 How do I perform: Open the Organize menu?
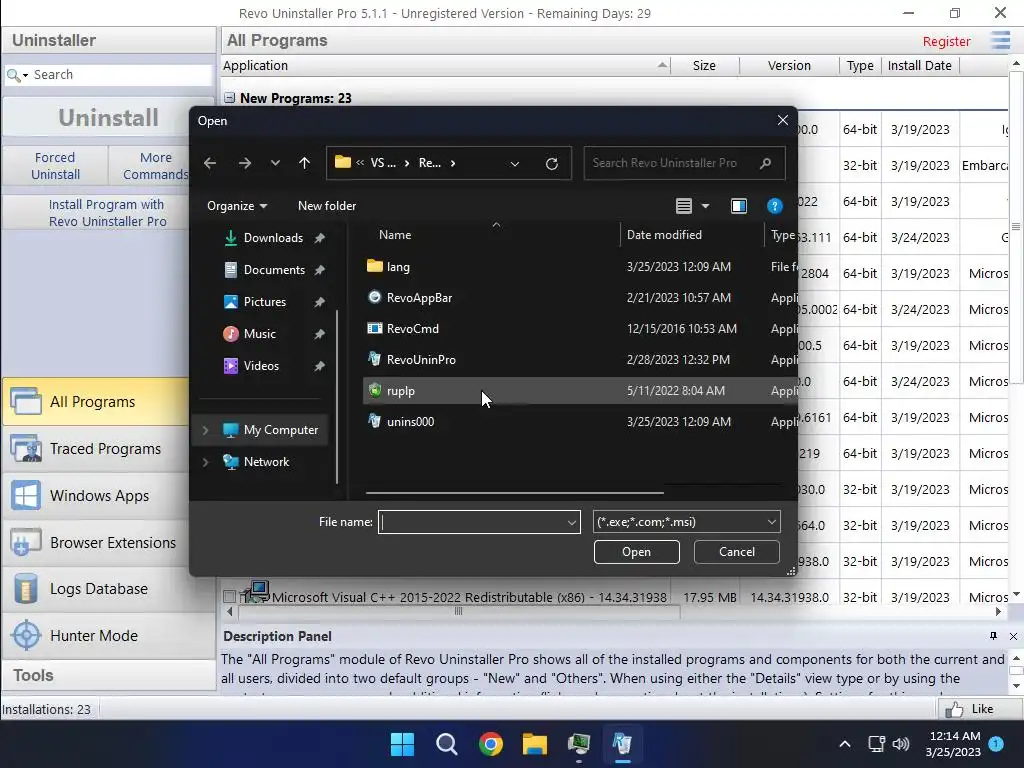pyautogui.click(x=237, y=206)
